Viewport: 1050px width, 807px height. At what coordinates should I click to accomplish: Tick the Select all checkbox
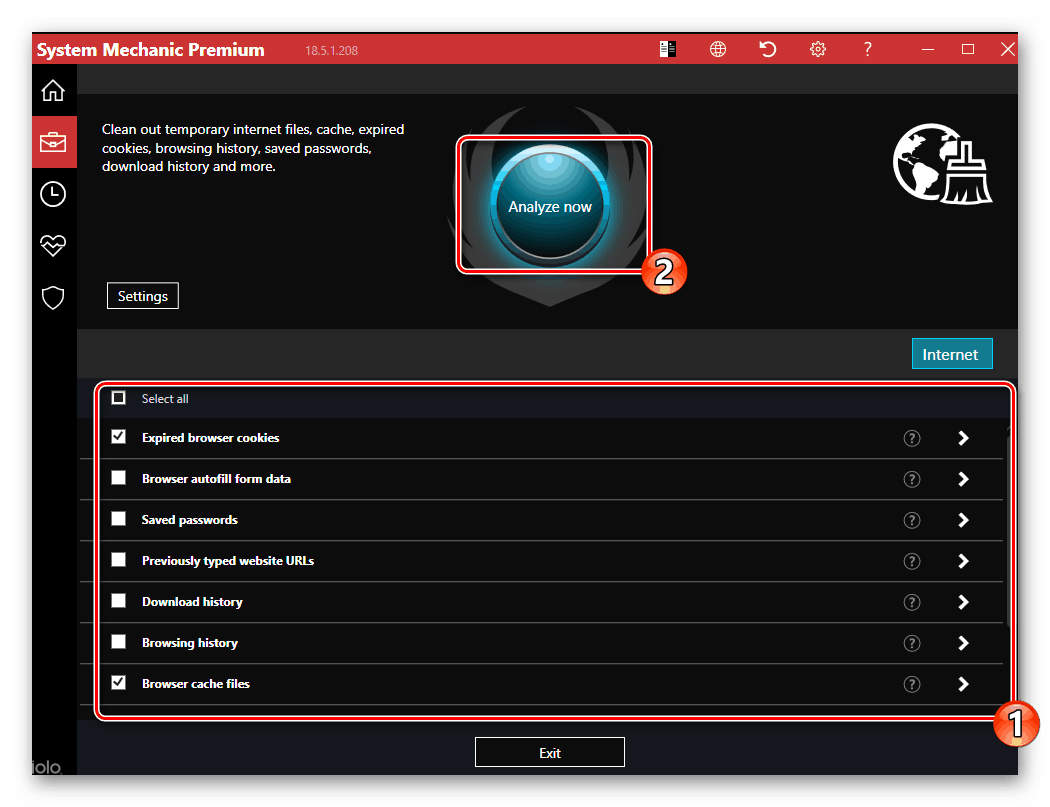tap(119, 398)
